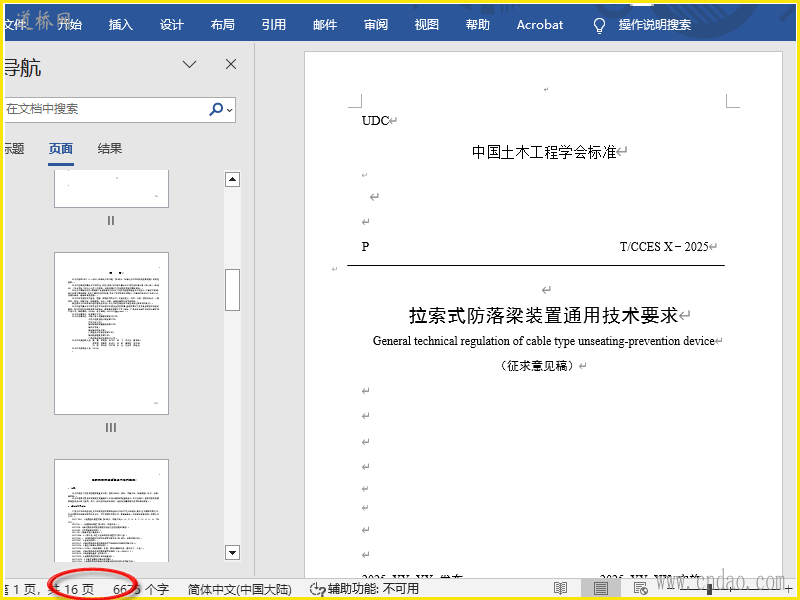
Task: Click the lightbulb tell-me icon
Action: [599, 26]
